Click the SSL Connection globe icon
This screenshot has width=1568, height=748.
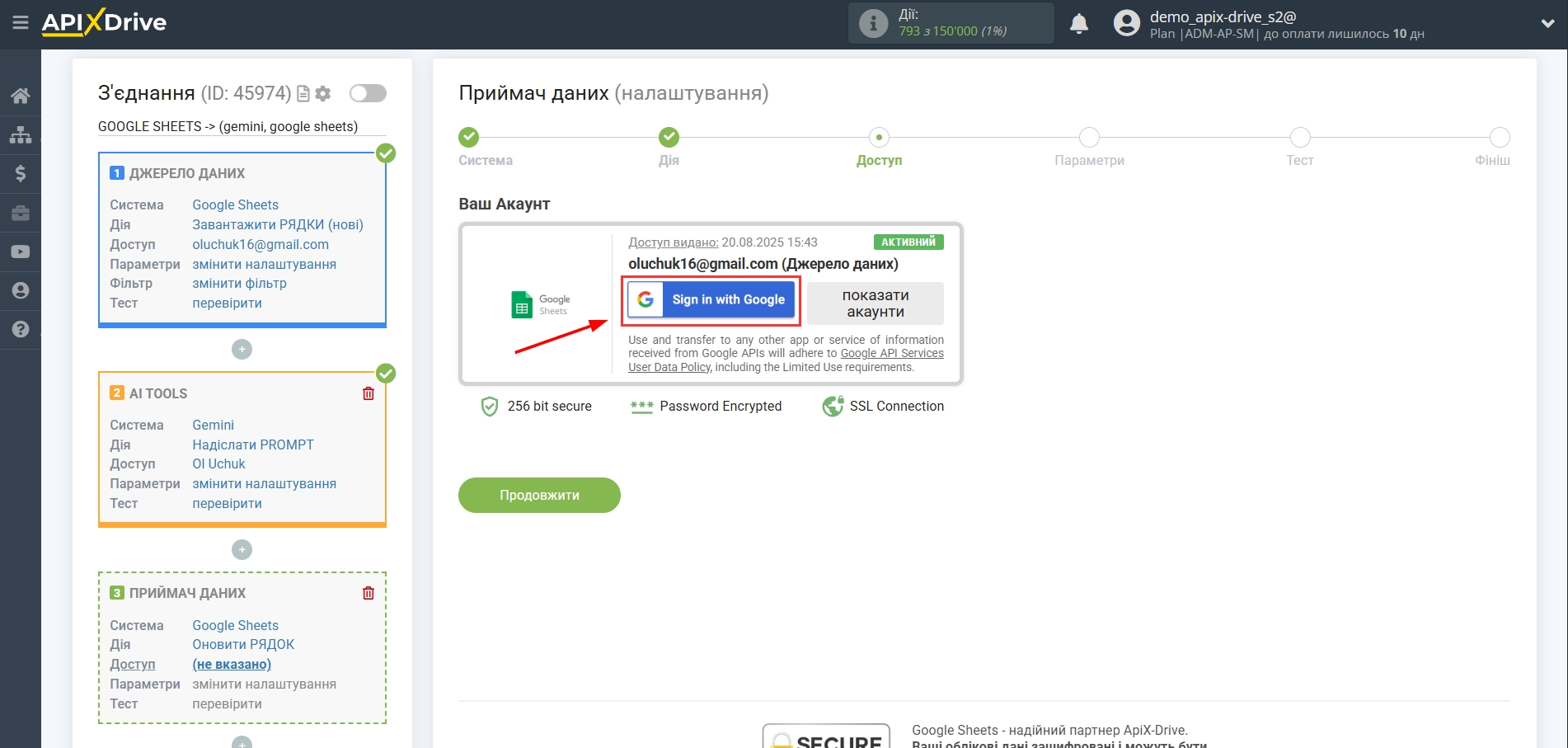tap(833, 406)
